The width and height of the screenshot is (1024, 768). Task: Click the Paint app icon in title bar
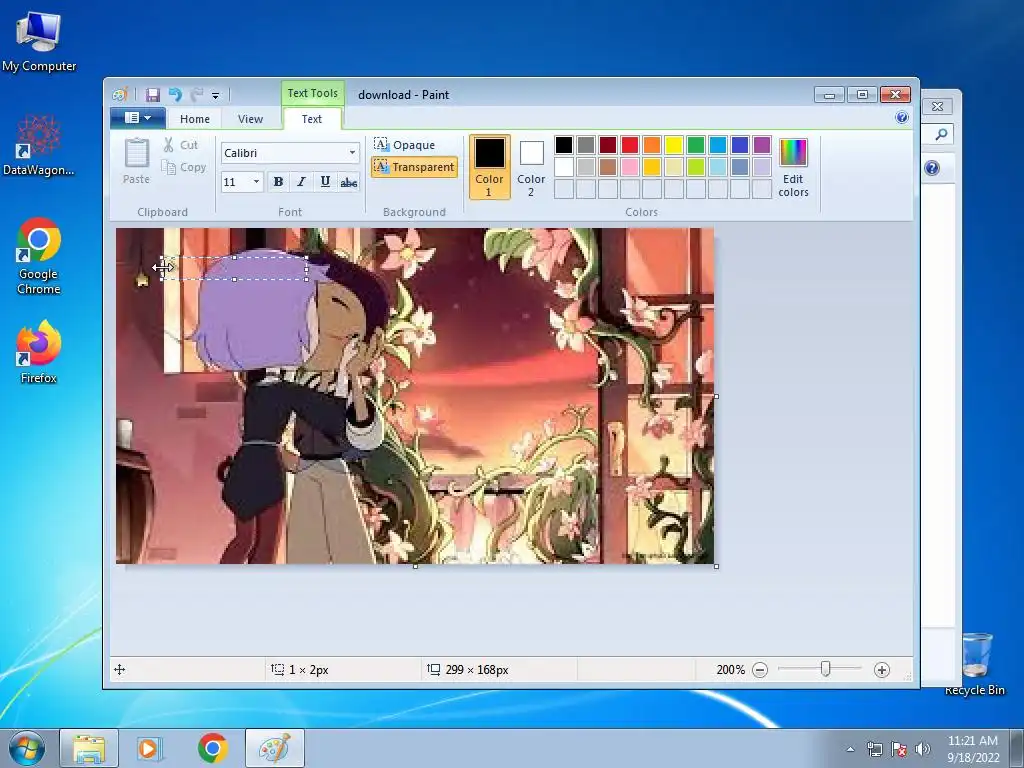(x=120, y=95)
